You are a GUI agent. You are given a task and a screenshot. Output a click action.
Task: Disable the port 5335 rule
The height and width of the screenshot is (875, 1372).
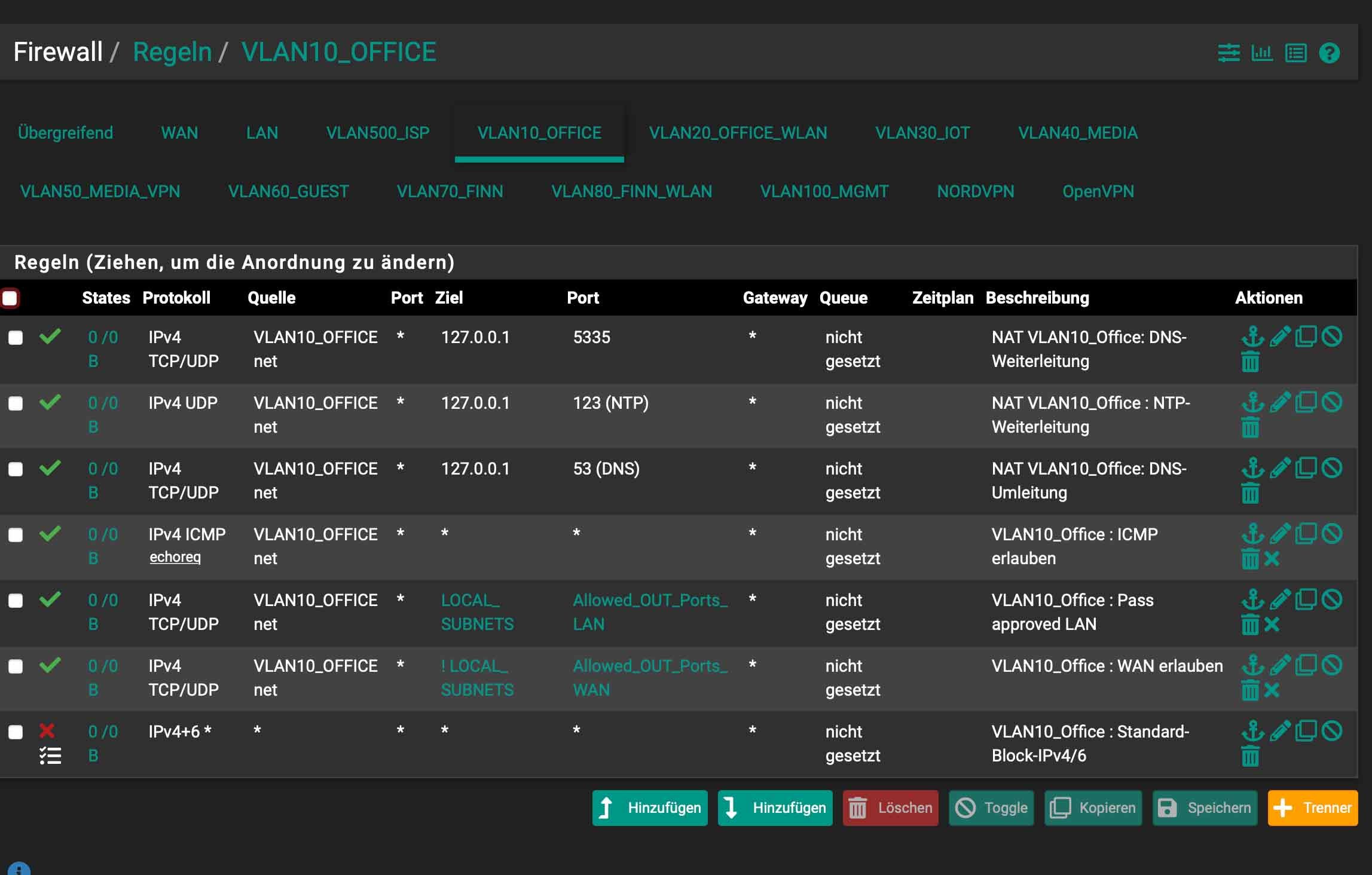(1332, 336)
